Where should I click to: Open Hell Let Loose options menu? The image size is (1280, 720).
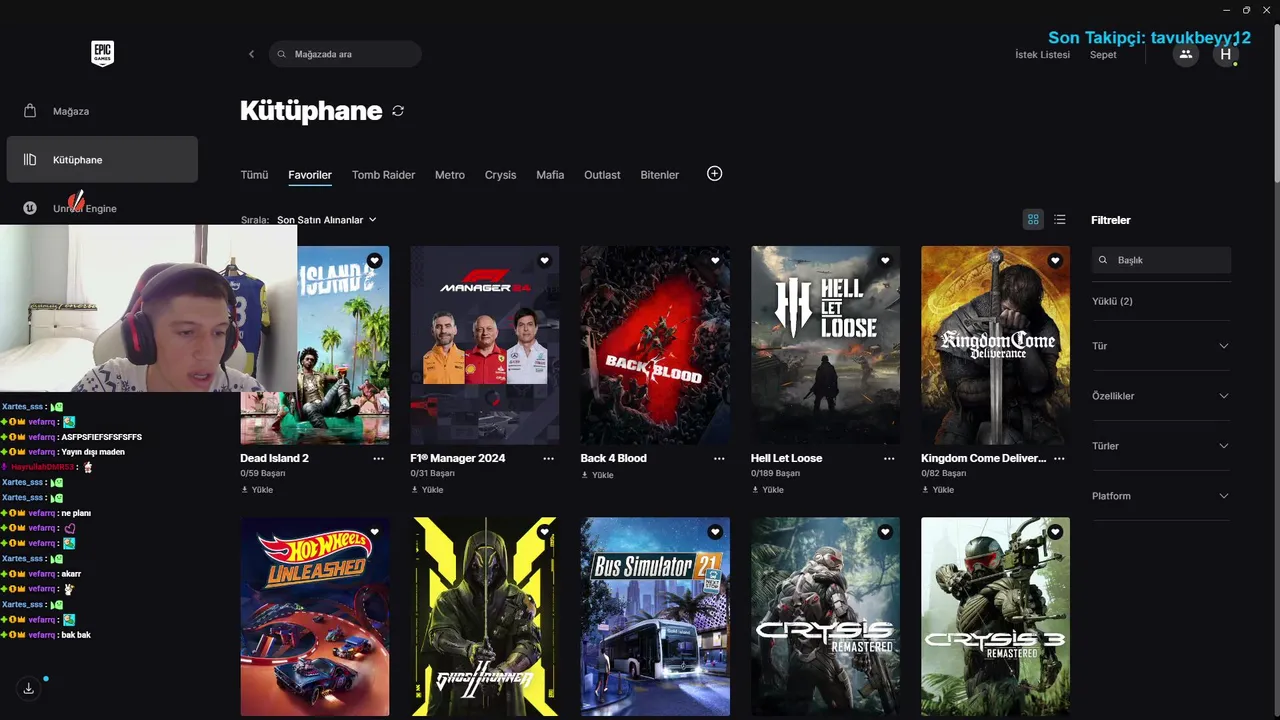889,458
